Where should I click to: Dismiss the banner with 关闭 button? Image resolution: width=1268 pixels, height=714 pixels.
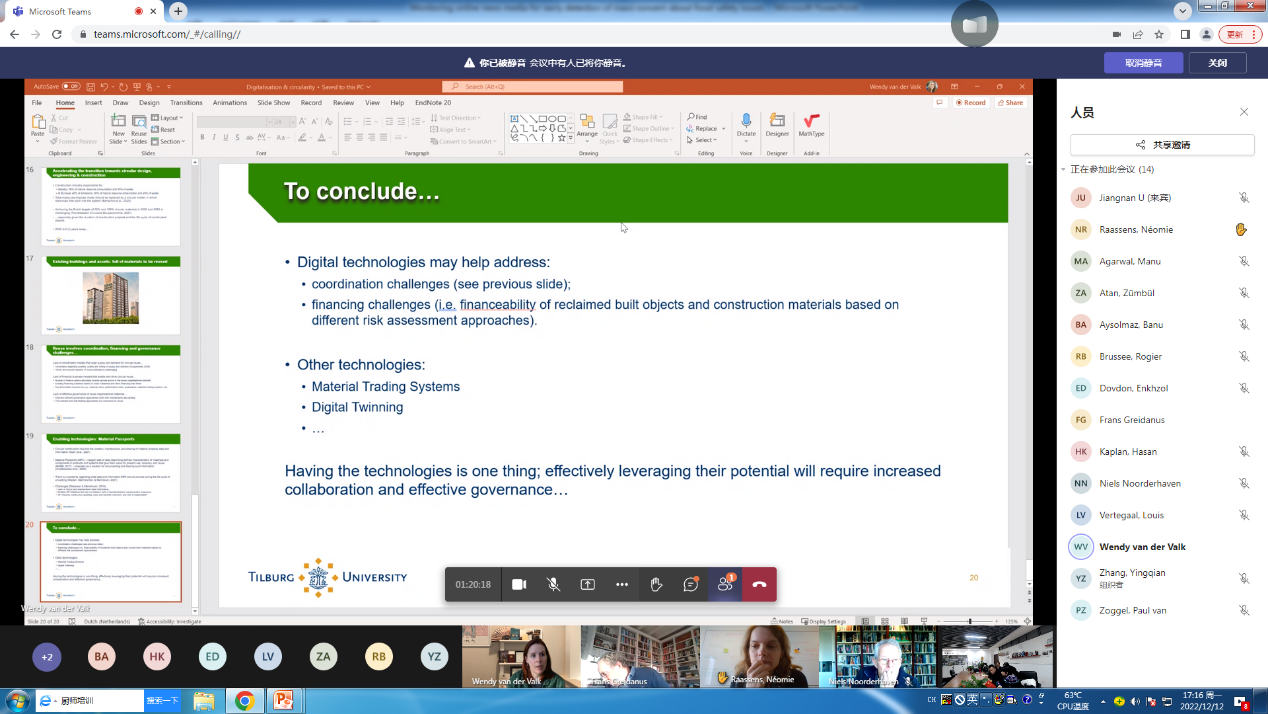pos(1217,63)
